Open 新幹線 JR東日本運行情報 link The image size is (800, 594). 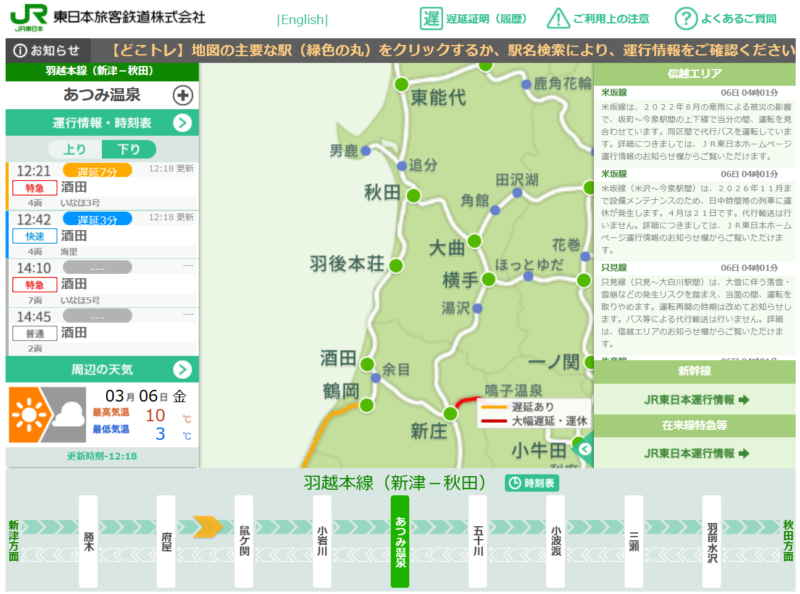click(696, 400)
